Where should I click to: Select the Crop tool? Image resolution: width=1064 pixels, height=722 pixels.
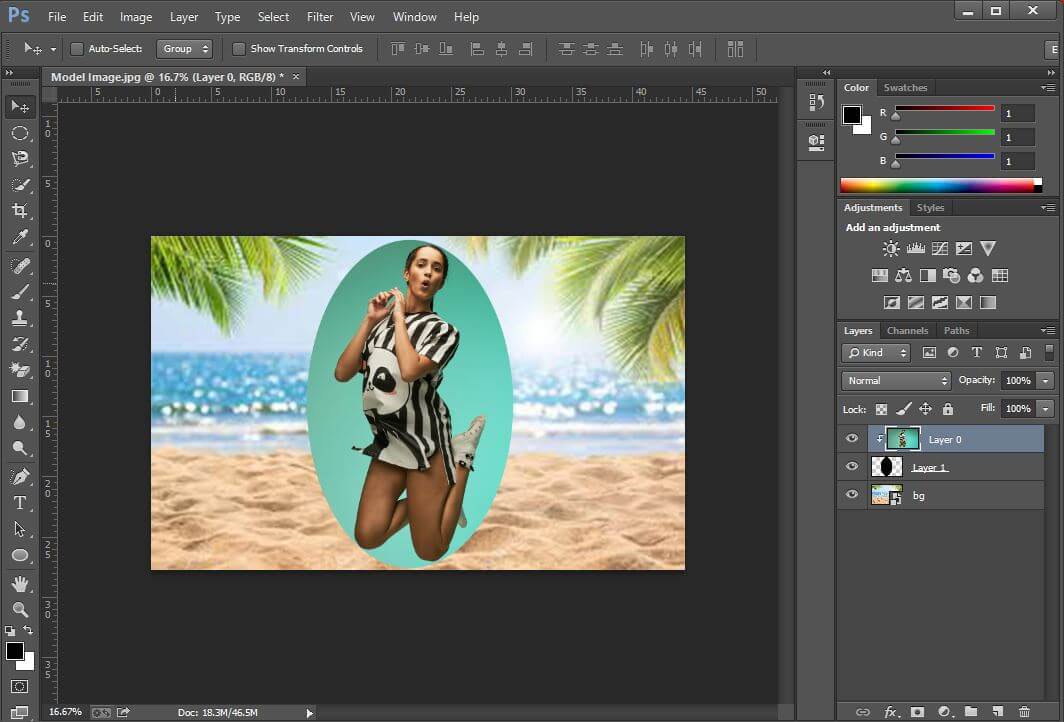pyautogui.click(x=21, y=211)
